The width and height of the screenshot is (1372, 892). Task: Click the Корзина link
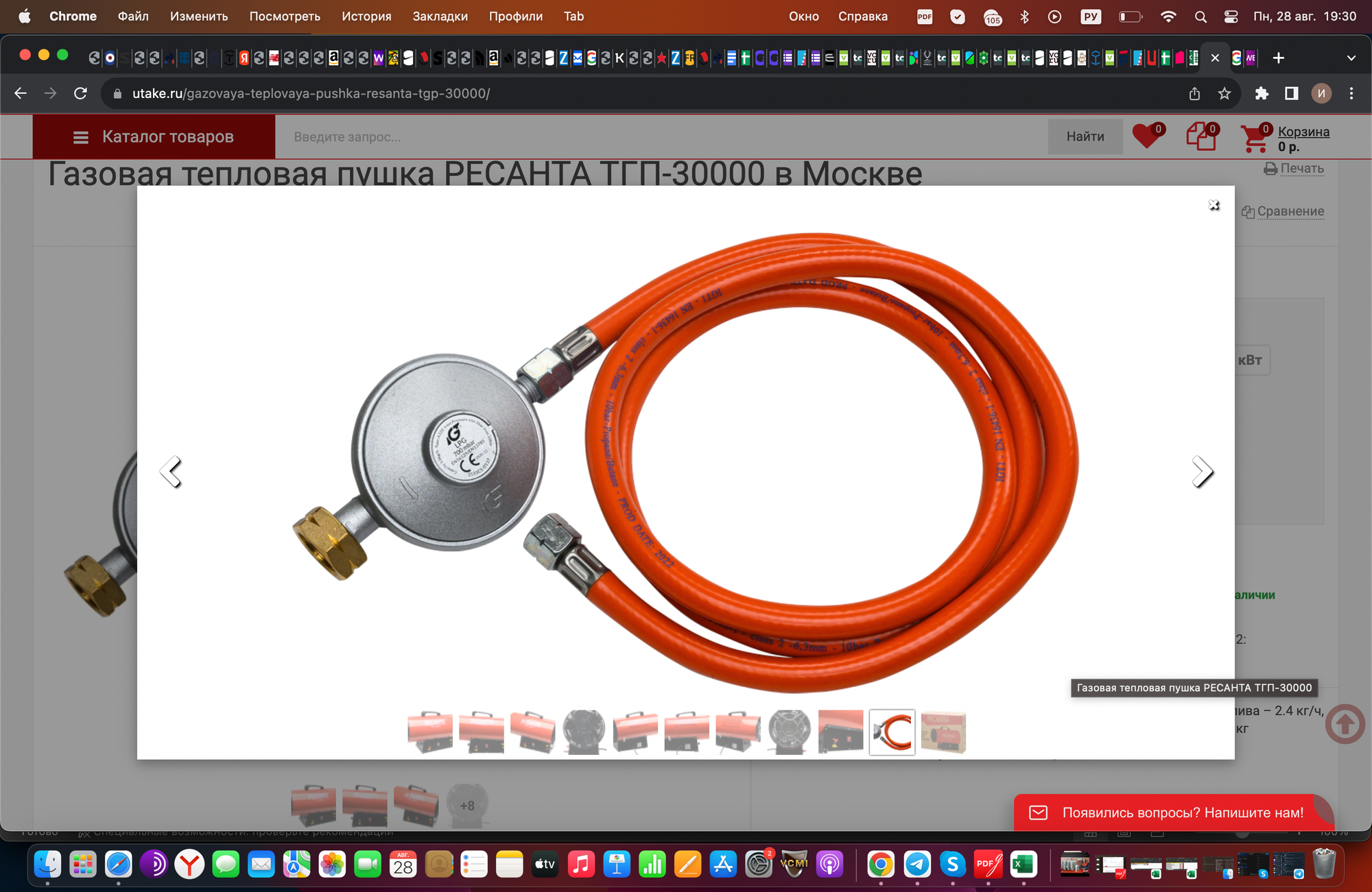coord(1303,132)
